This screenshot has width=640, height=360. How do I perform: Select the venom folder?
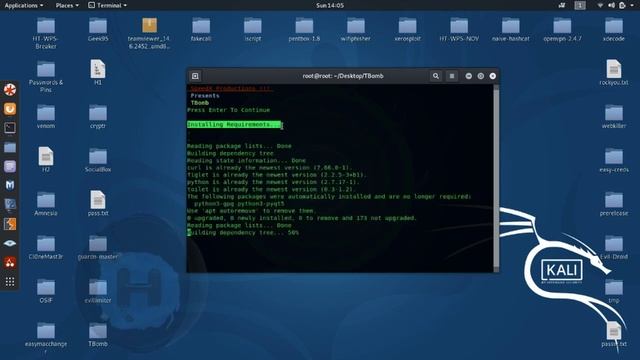click(x=46, y=117)
